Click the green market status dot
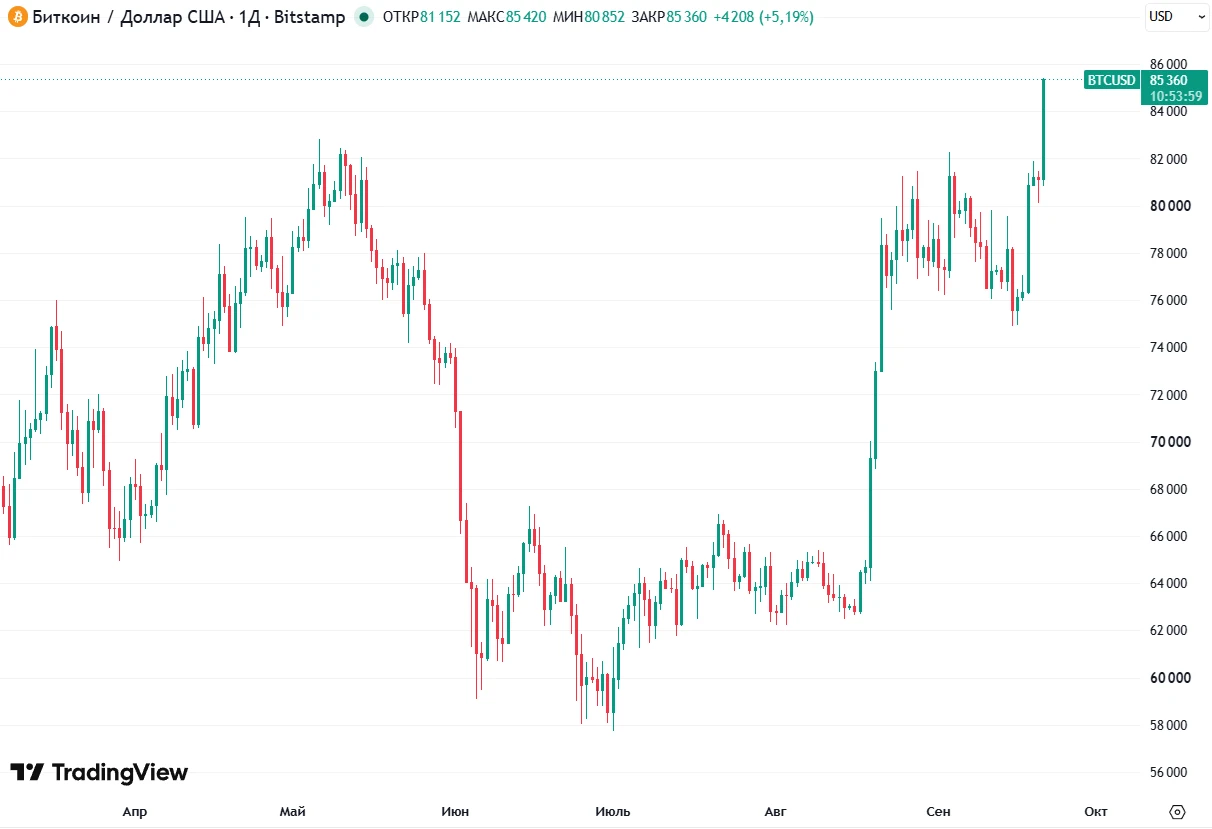Screen dimensions: 1212x829 pyautogui.click(x=364, y=17)
